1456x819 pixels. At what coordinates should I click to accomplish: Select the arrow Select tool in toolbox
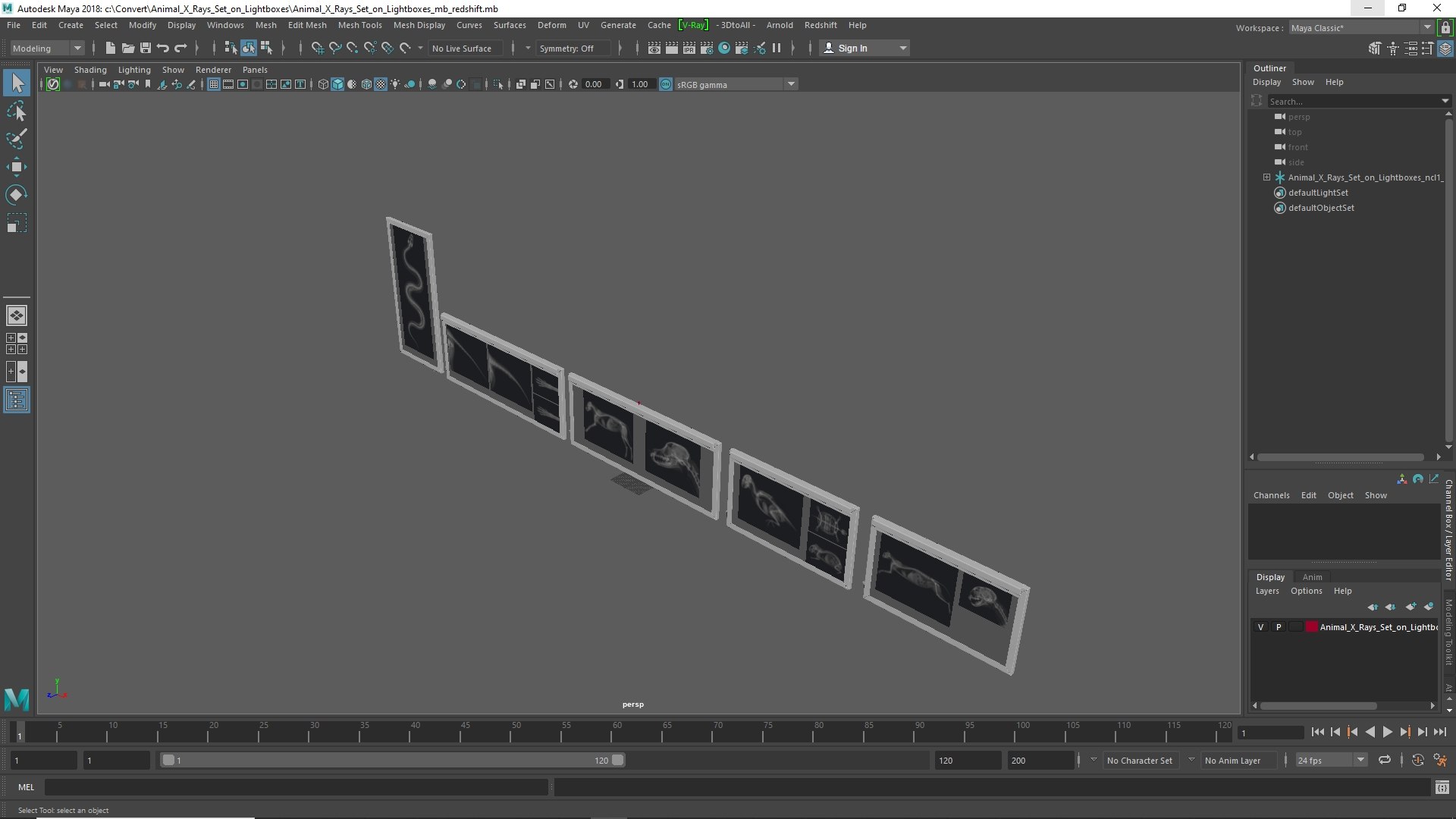click(x=17, y=83)
